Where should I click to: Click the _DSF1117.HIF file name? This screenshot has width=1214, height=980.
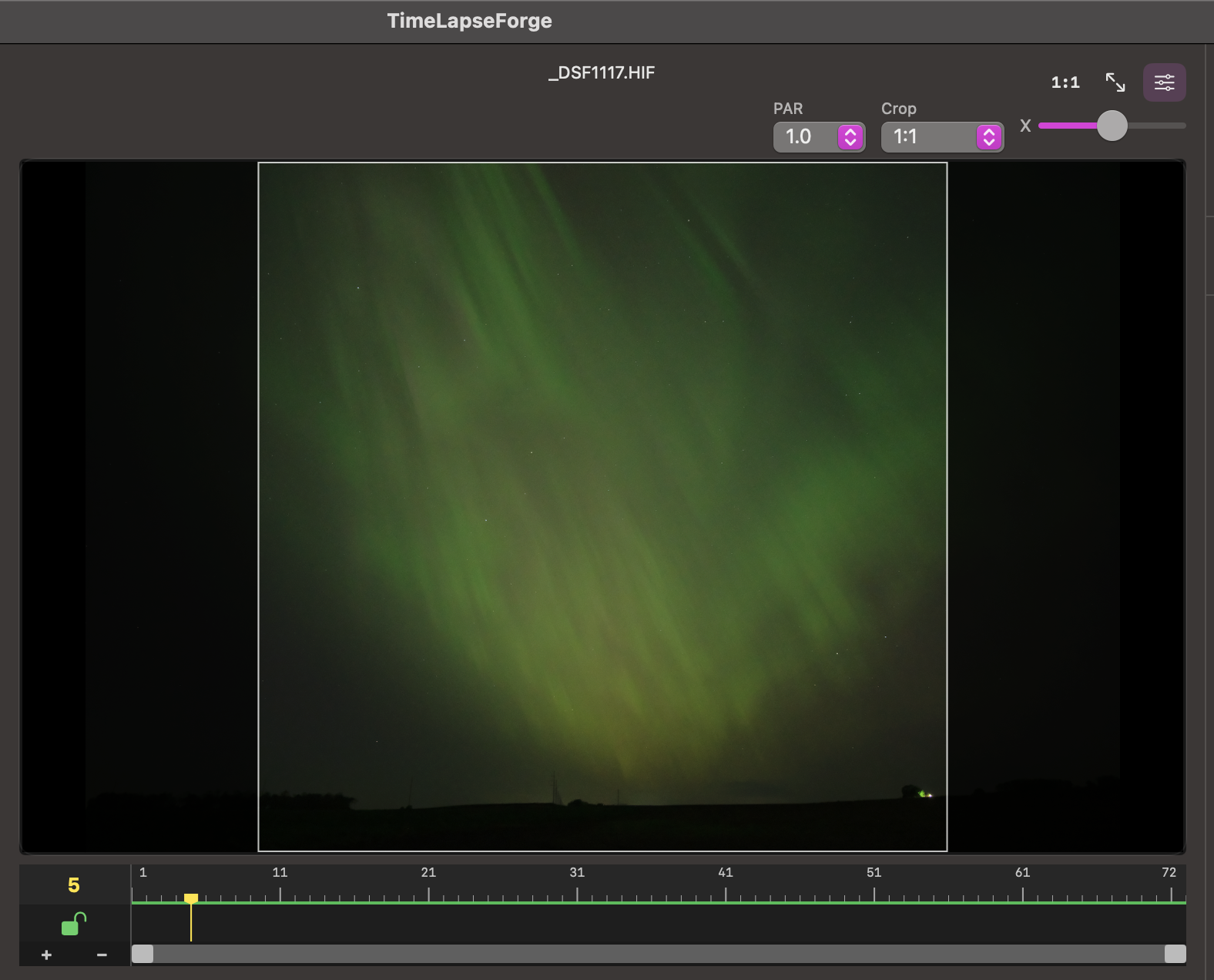point(602,72)
